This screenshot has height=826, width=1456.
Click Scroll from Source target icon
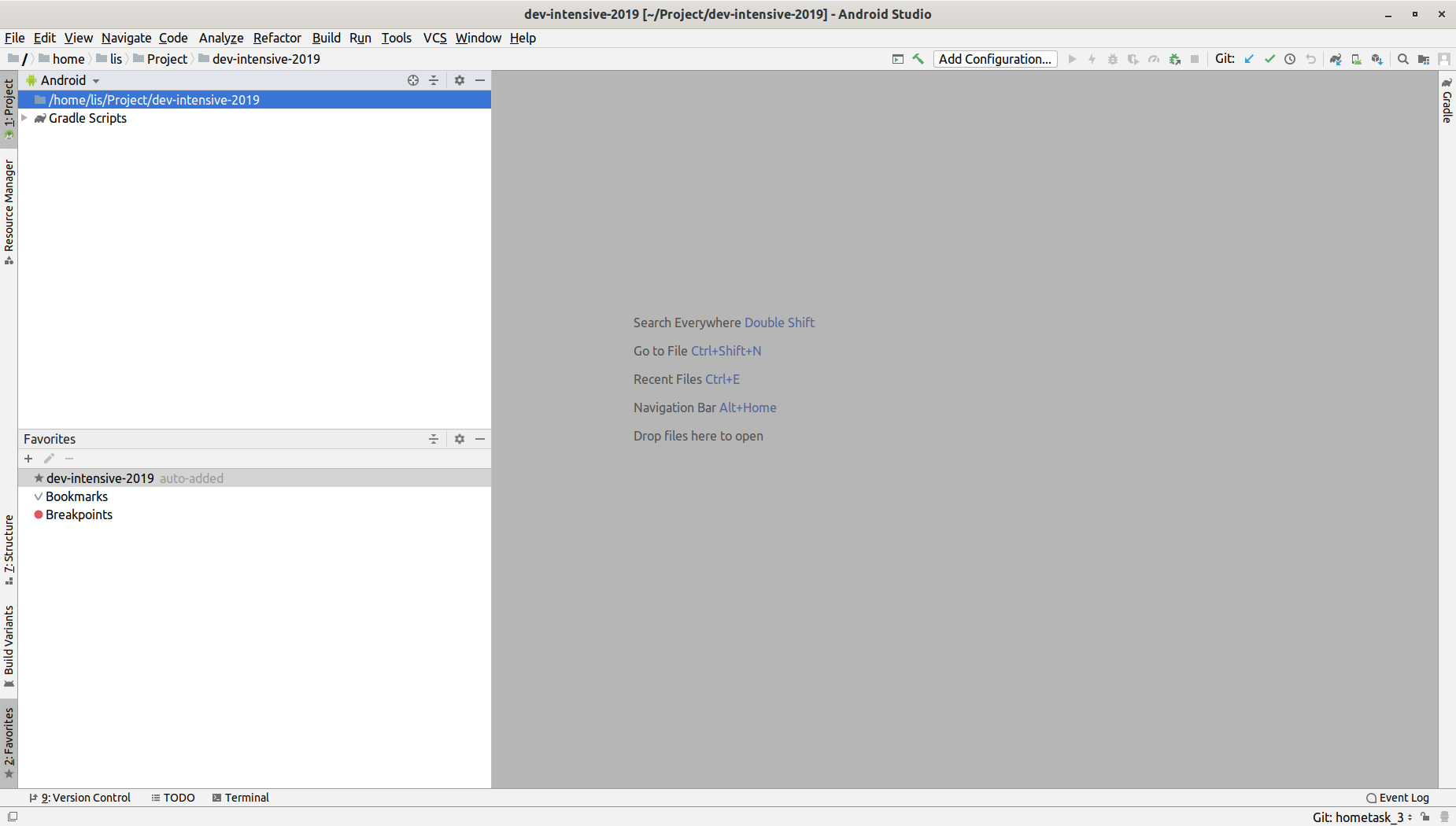coord(413,80)
